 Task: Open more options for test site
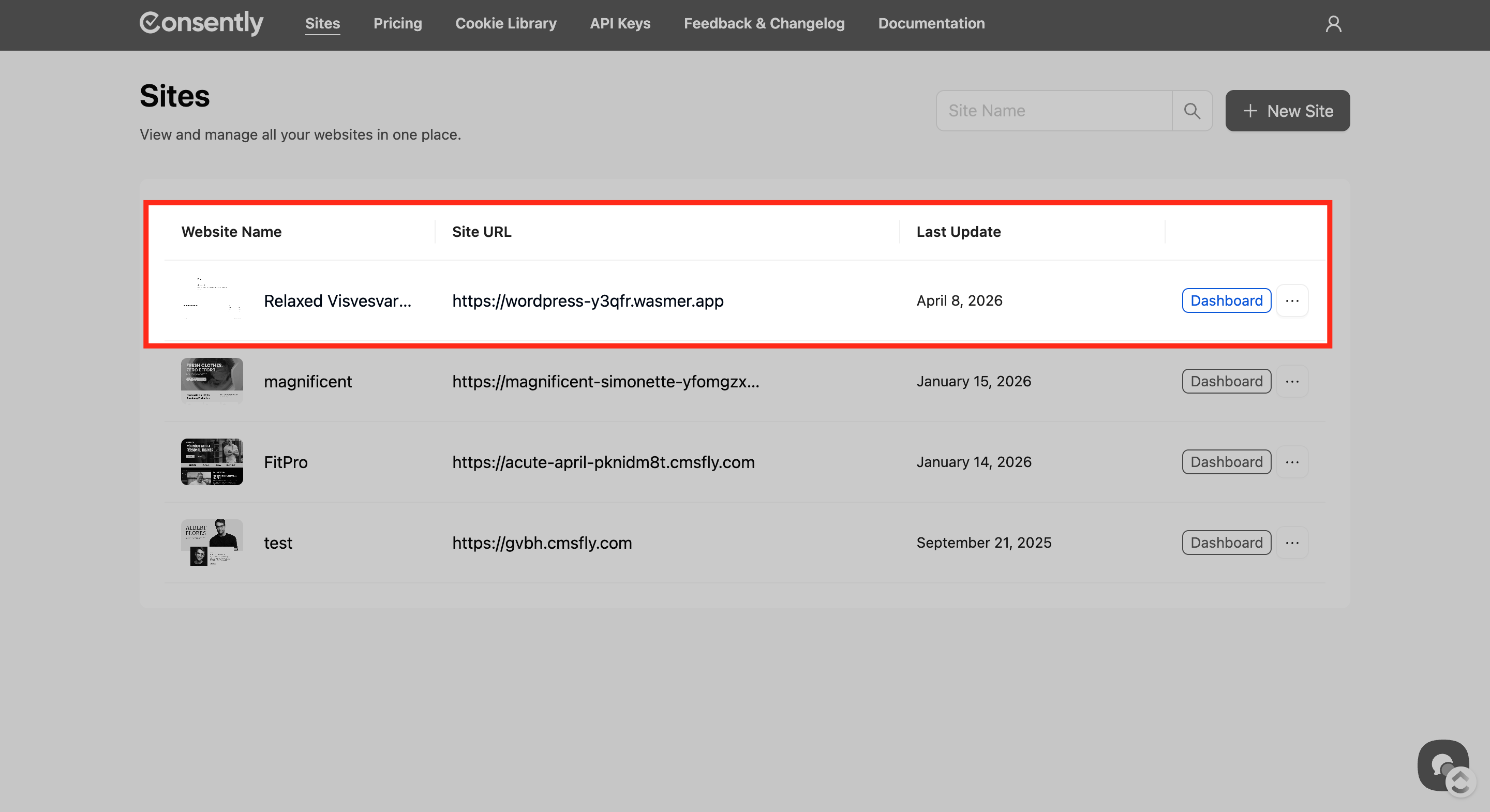pos(1292,543)
